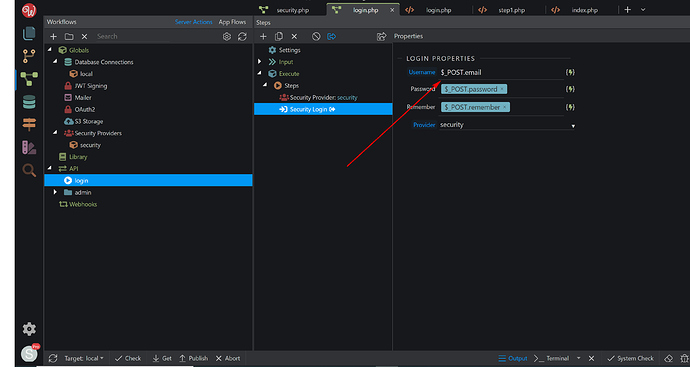This screenshot has height=367, width=690.
Task: Open the Routing signpost sidebar icon
Action: click(29, 125)
